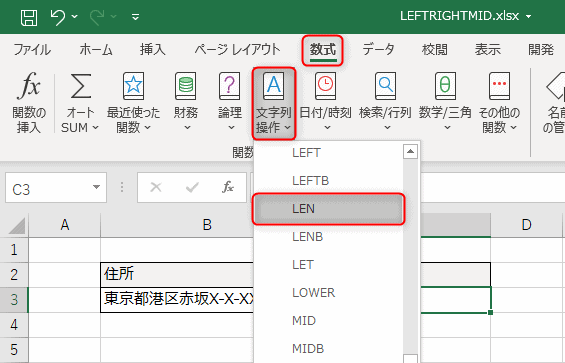Expand Quick Access Toolbar customize arrow
The image size is (565, 363).
pyautogui.click(x=135, y=17)
